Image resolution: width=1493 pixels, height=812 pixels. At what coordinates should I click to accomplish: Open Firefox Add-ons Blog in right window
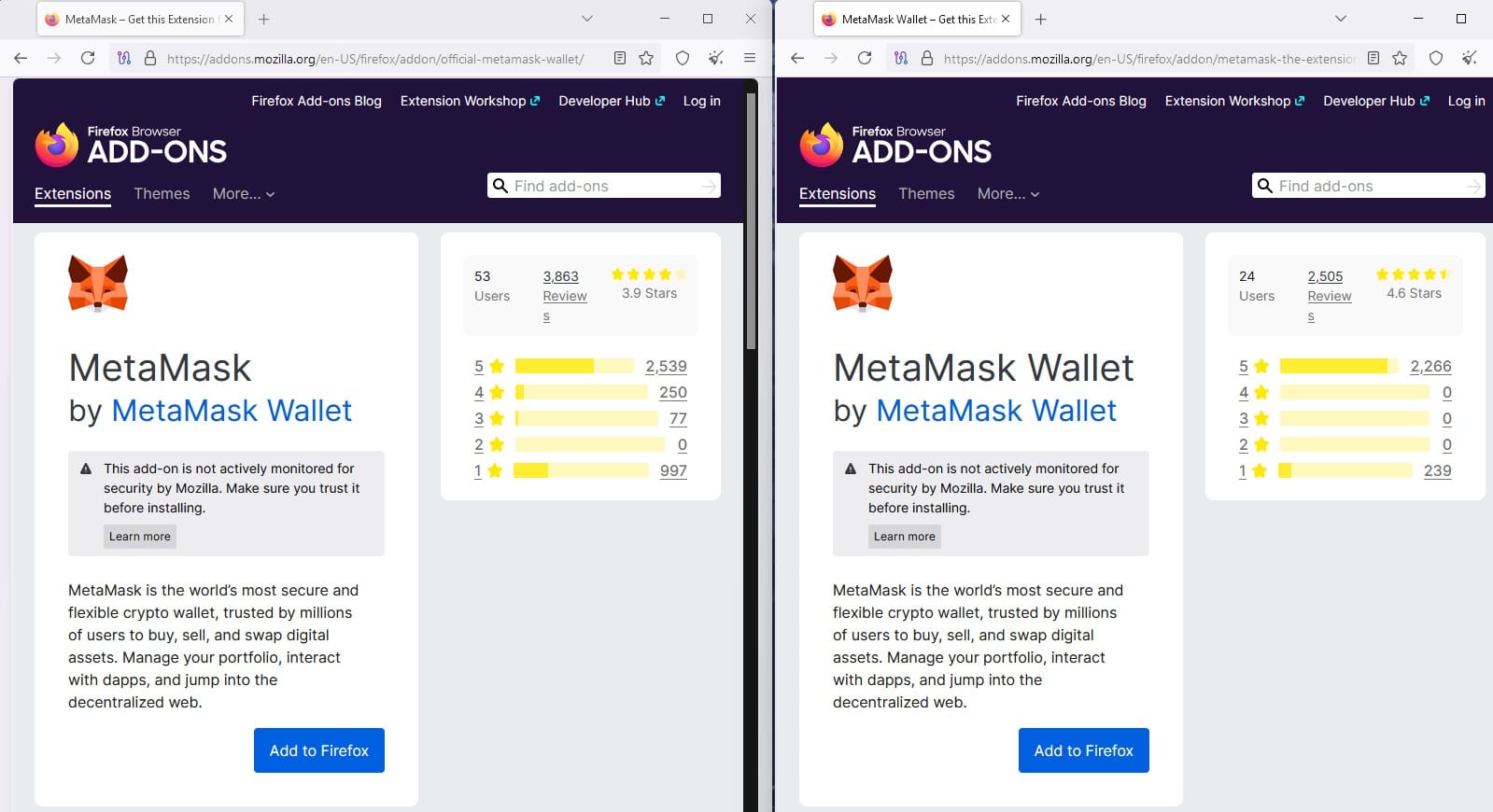[x=1081, y=101]
